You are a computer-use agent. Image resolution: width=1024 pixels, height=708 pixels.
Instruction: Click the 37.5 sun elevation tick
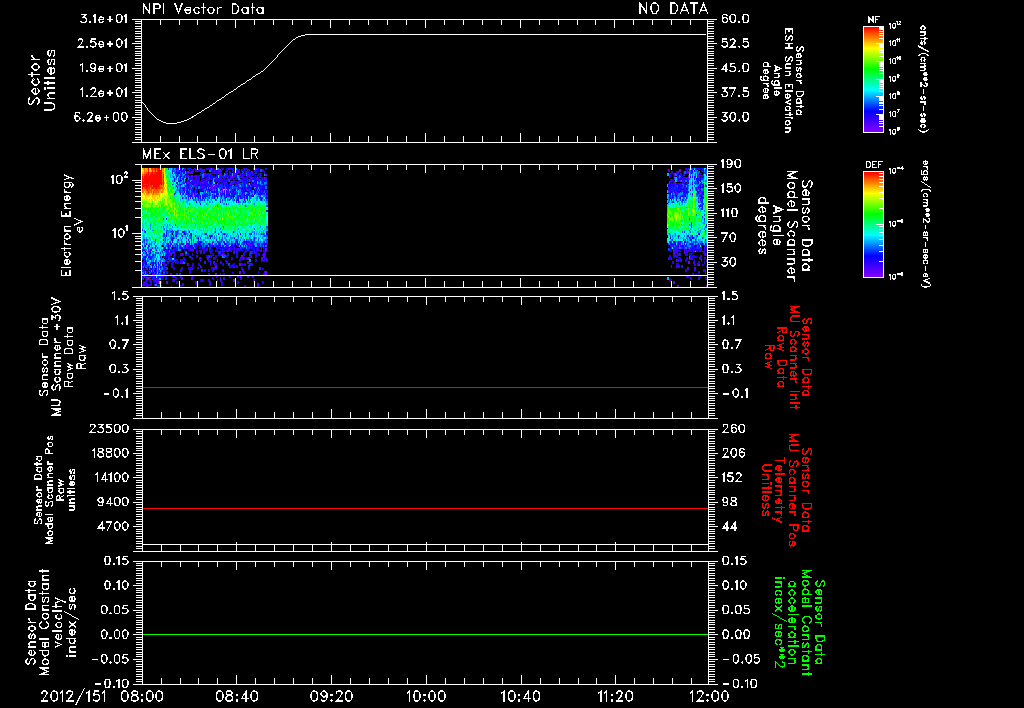pyautogui.click(x=735, y=93)
